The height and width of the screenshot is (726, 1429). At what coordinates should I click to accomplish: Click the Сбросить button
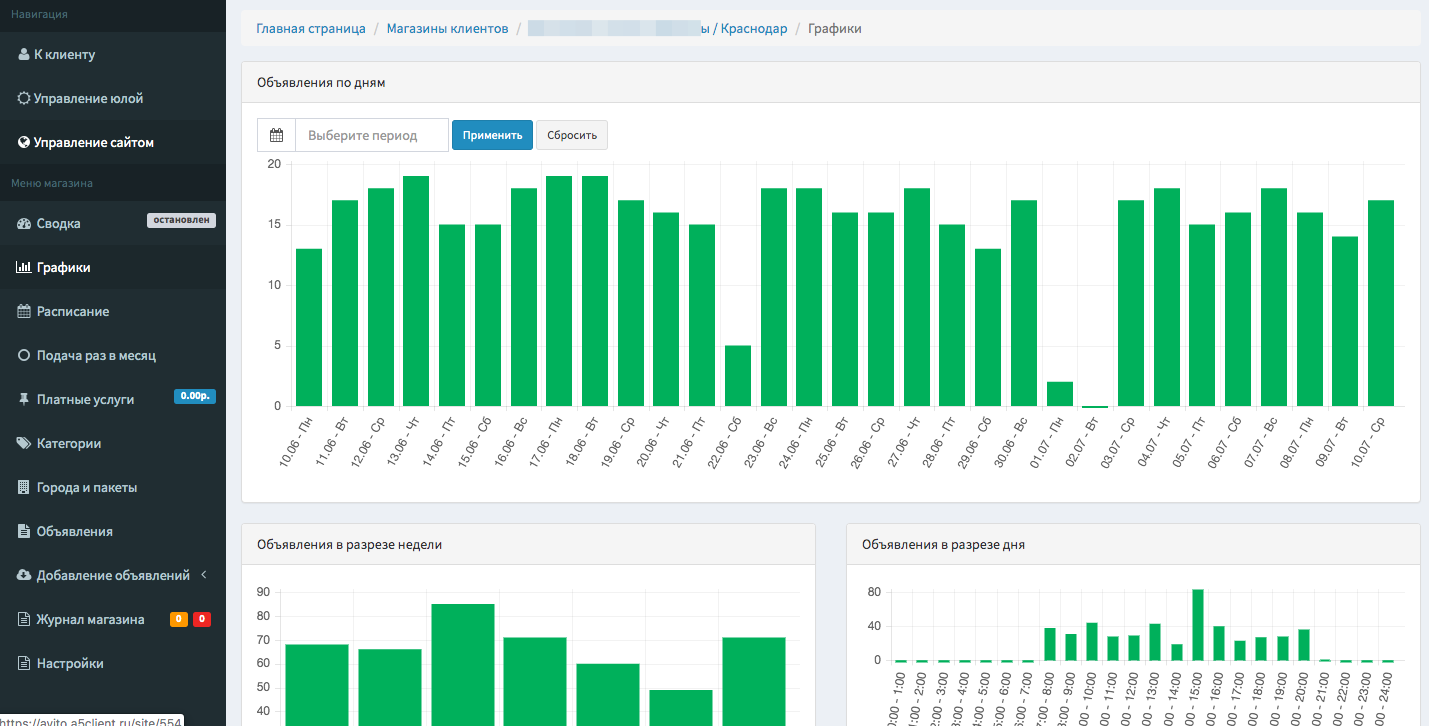[572, 135]
